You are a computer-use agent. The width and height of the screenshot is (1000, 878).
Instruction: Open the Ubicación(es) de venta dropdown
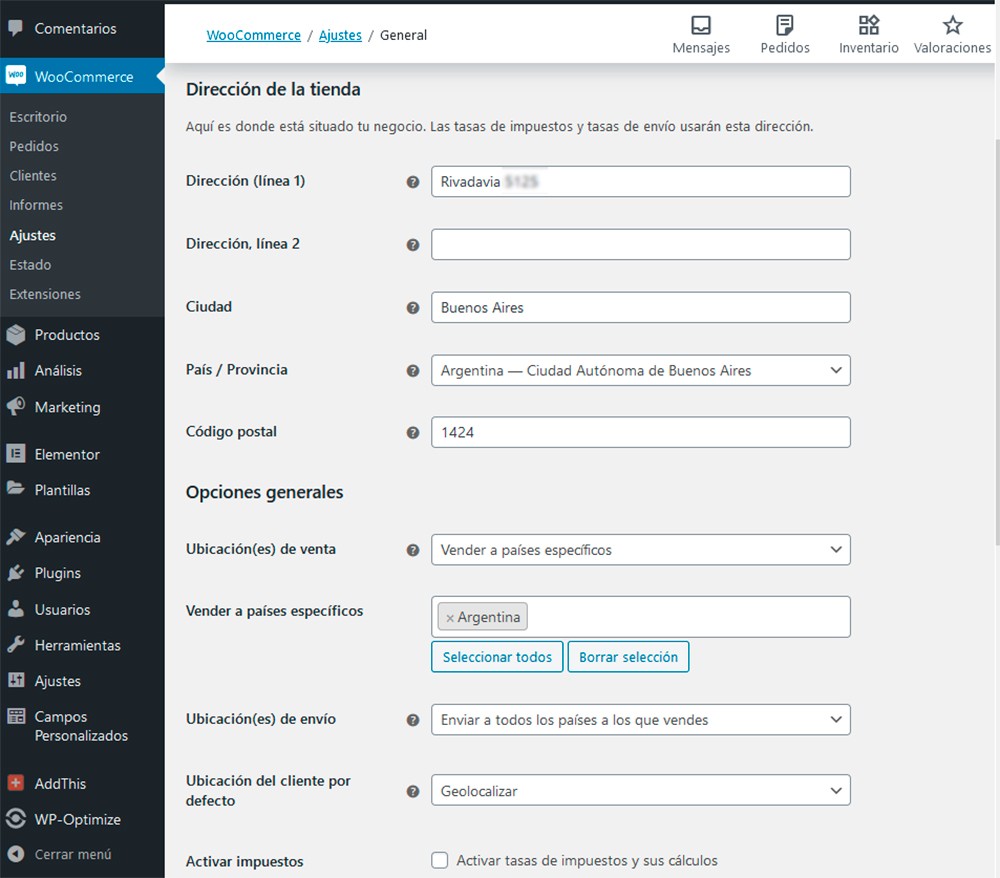pyautogui.click(x=640, y=550)
